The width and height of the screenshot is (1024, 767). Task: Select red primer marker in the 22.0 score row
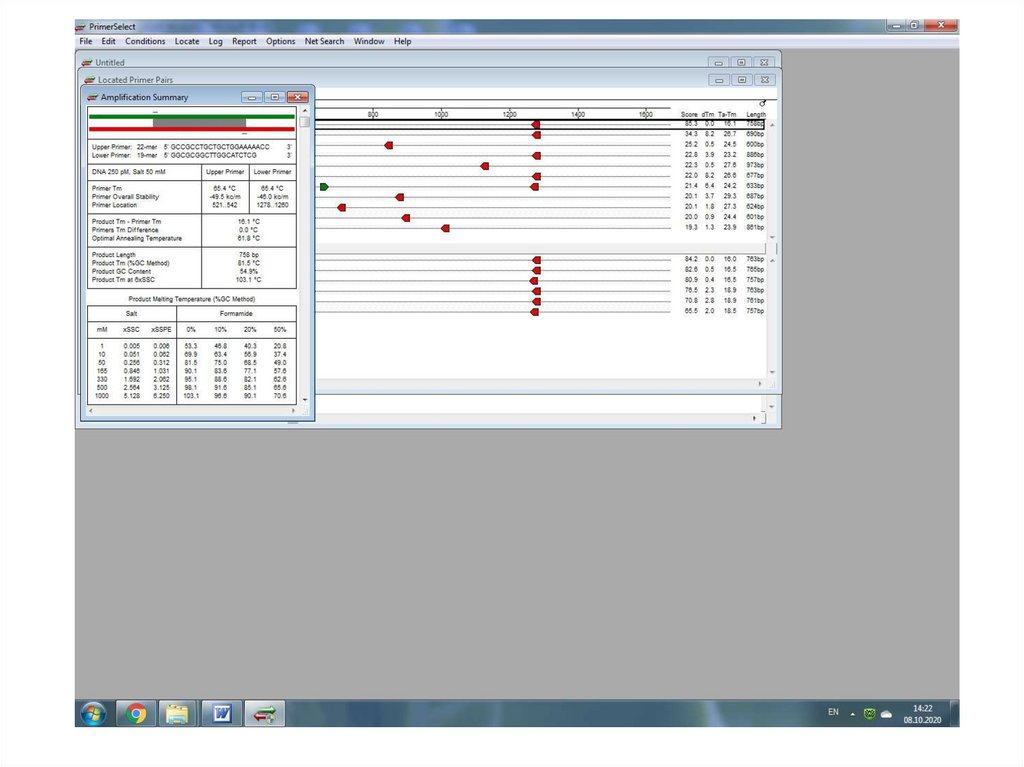536,176
